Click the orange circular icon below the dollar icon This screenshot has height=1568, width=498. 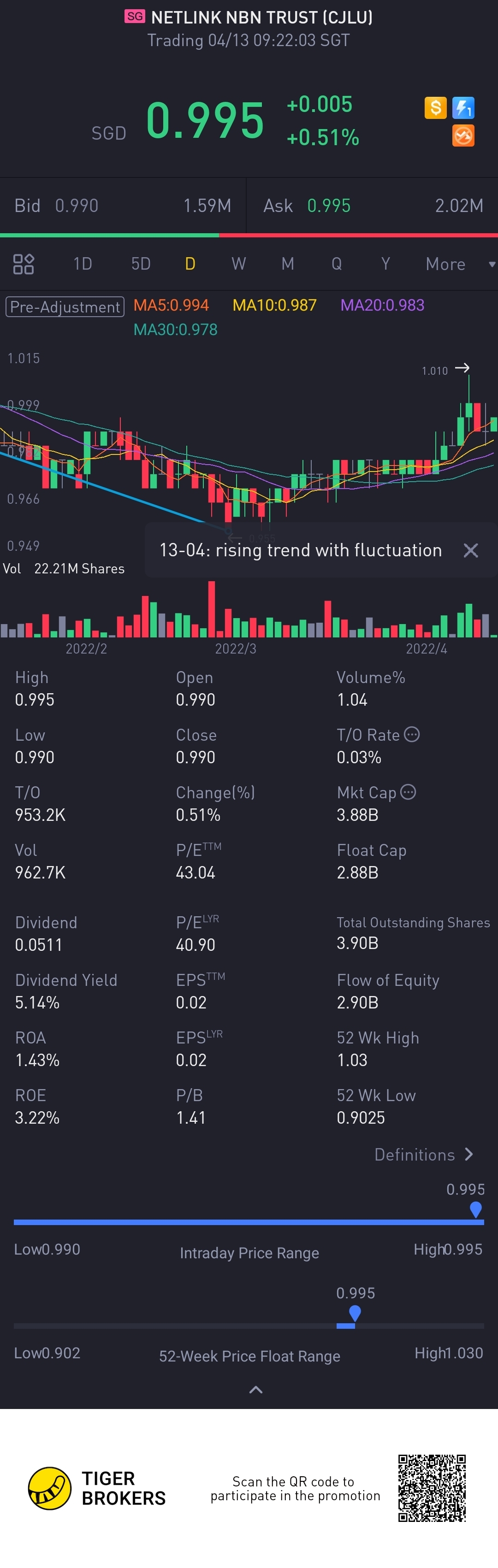point(463,136)
